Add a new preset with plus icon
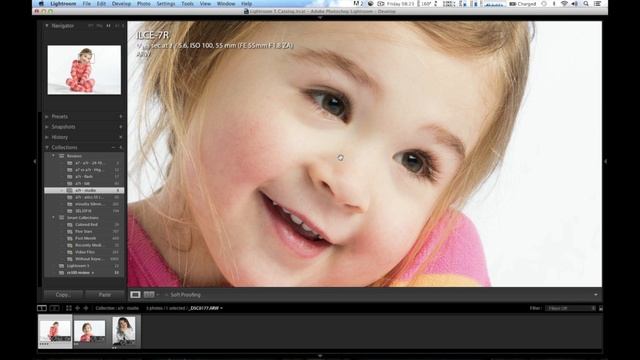The width and height of the screenshot is (640, 360). pyautogui.click(x=121, y=117)
